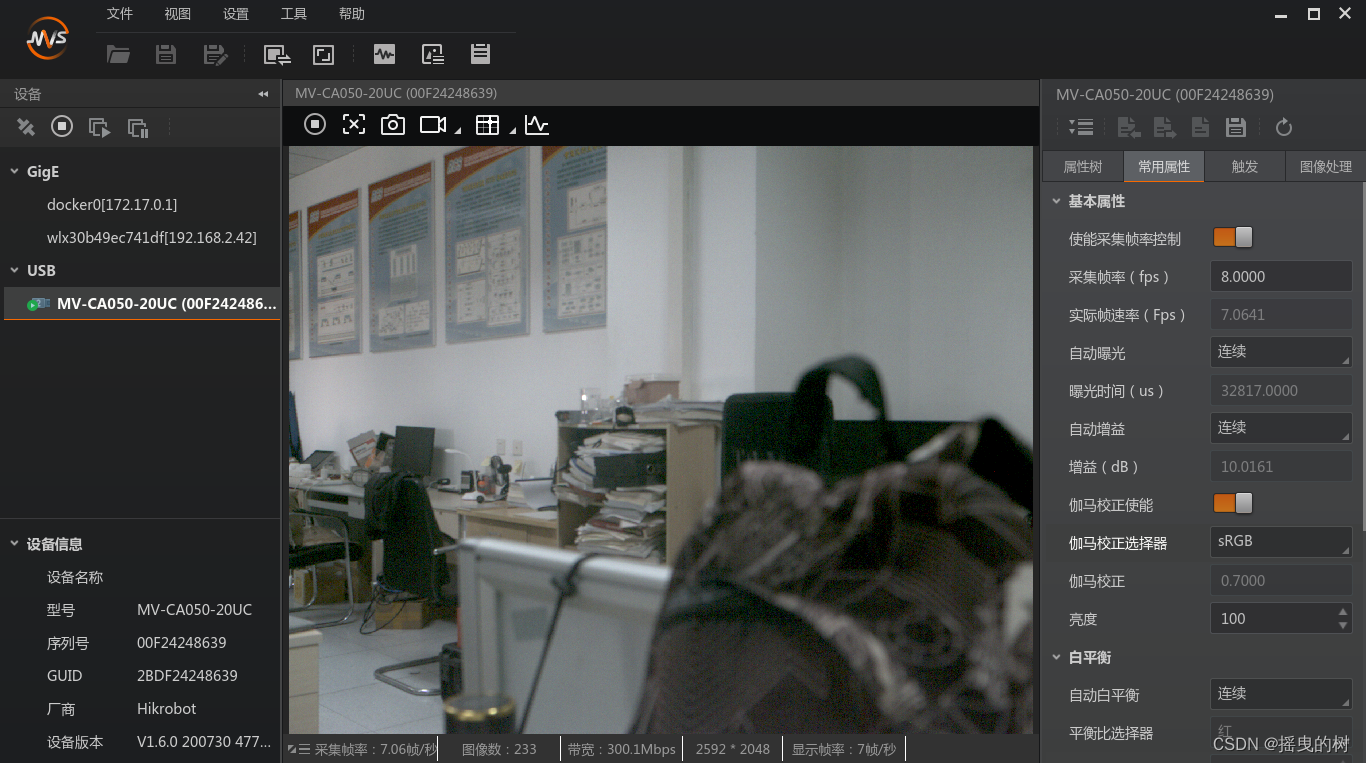Capture a snapshot with the camera icon
This screenshot has height=763, width=1366.
pos(393,124)
